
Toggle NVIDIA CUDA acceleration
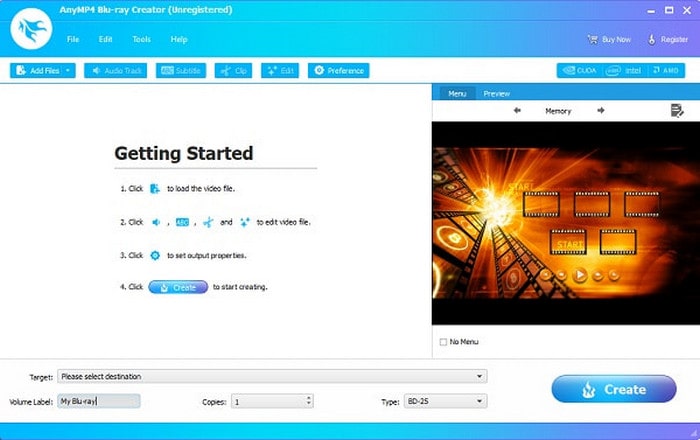coord(578,71)
